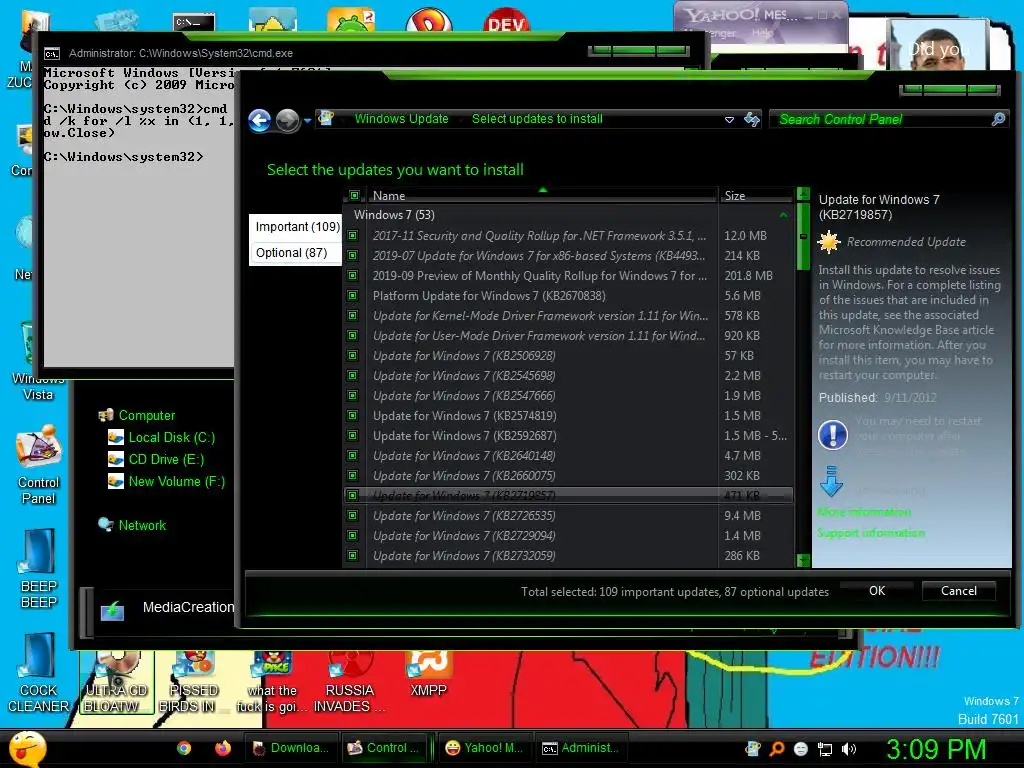Viewport: 1024px width, 768px height.
Task: Open the XMPP desktop icon
Action: (x=428, y=674)
